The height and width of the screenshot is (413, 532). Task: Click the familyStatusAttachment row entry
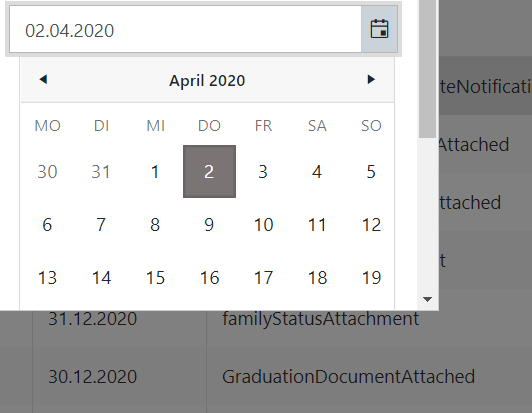[321, 319]
